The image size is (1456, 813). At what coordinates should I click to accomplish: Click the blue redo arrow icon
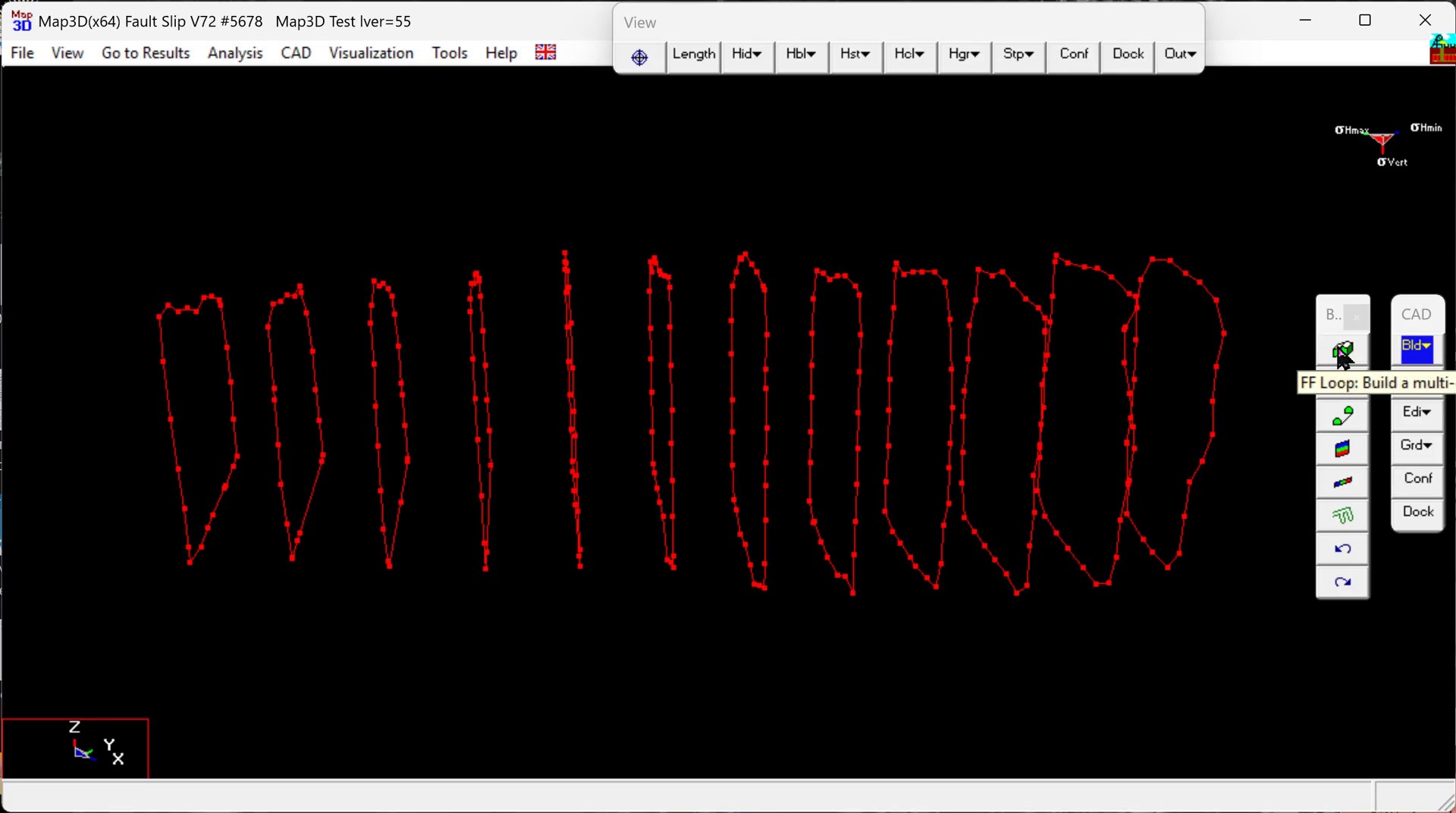tap(1342, 582)
